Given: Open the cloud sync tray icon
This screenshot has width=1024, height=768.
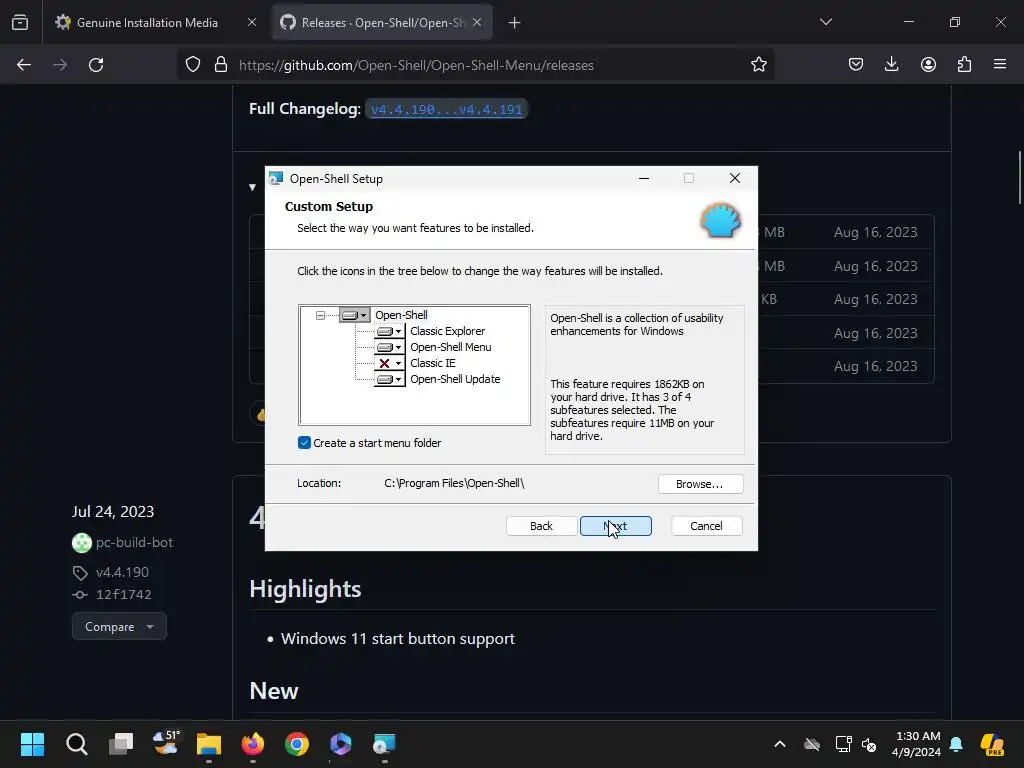Looking at the screenshot, I should point(812,744).
